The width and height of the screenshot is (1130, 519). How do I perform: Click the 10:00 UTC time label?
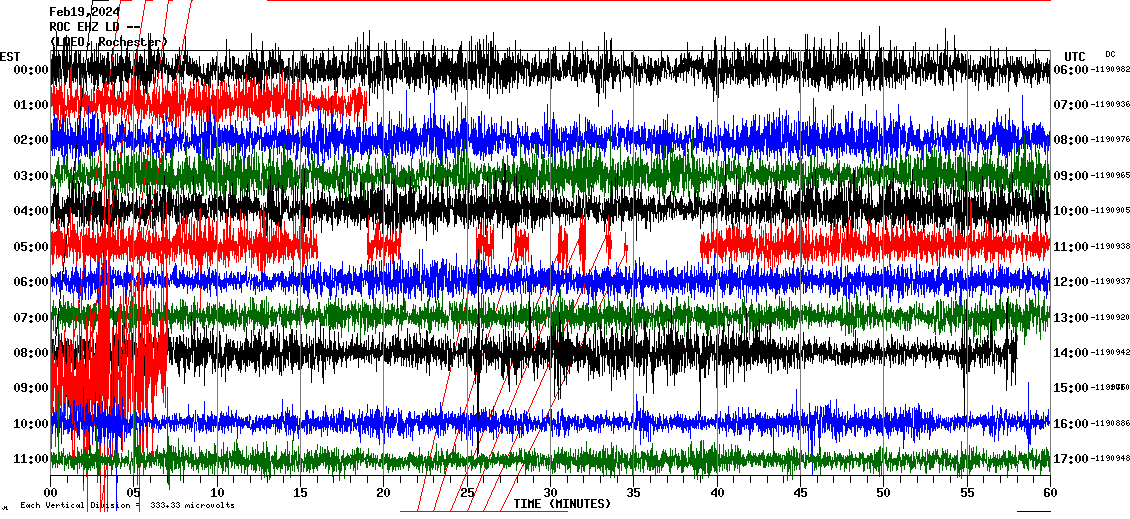coord(1070,211)
